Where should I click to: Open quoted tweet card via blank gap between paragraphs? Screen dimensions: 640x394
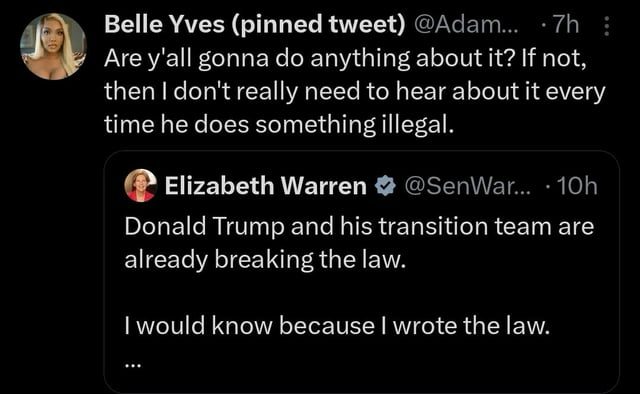point(361,292)
